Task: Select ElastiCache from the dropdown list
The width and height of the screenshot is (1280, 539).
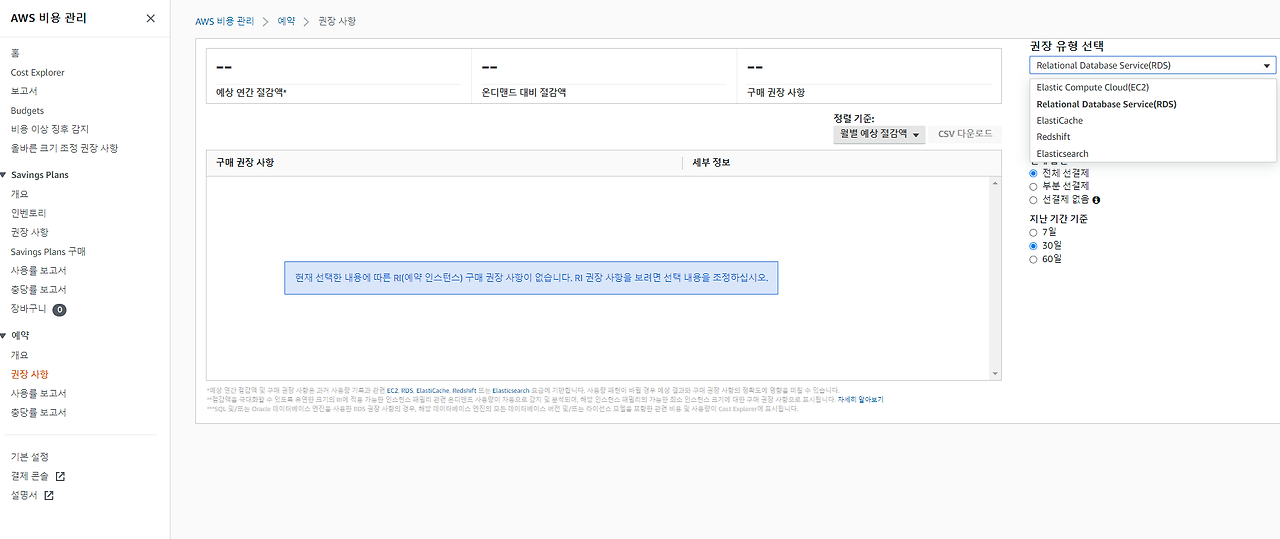Action: pyautogui.click(x=1153, y=121)
